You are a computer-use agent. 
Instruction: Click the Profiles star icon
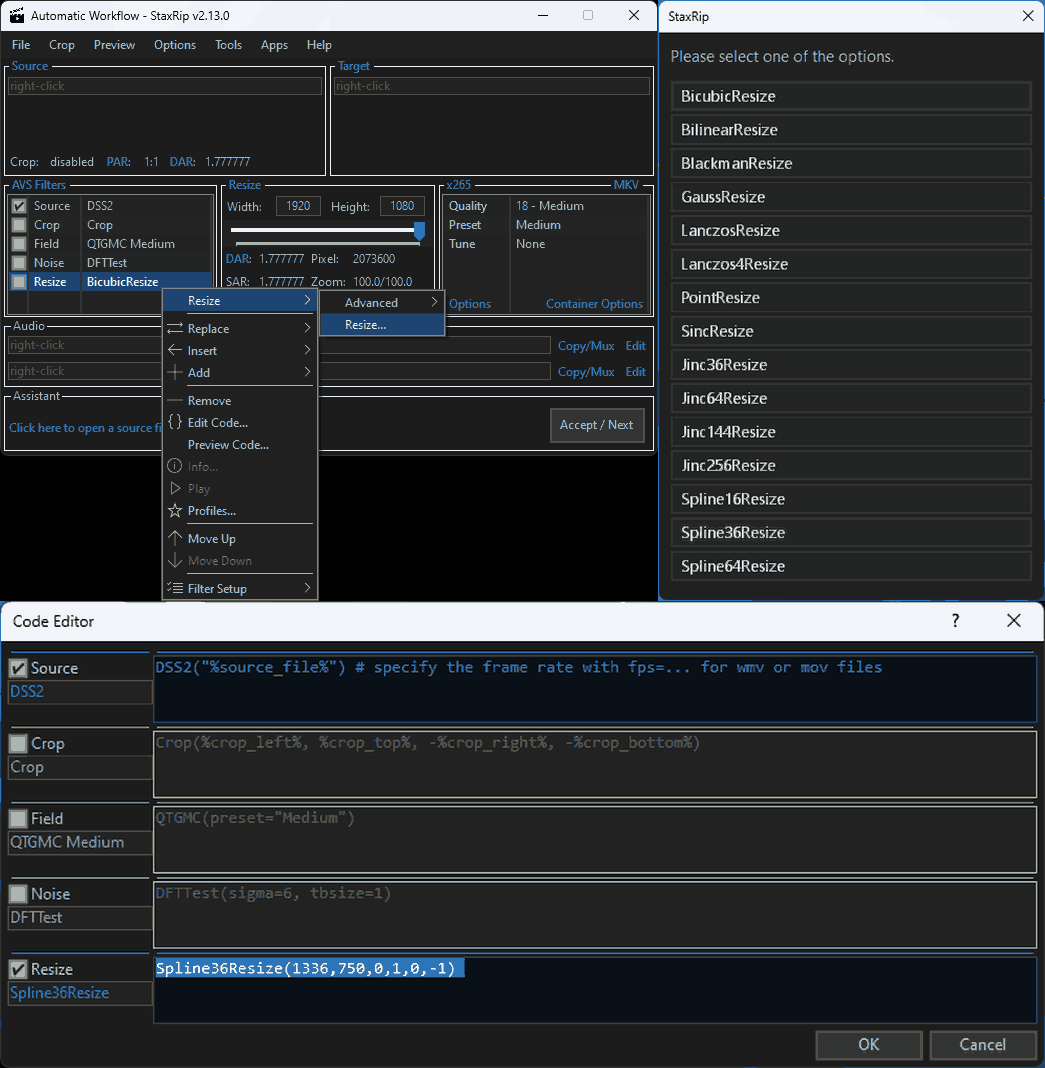(175, 510)
